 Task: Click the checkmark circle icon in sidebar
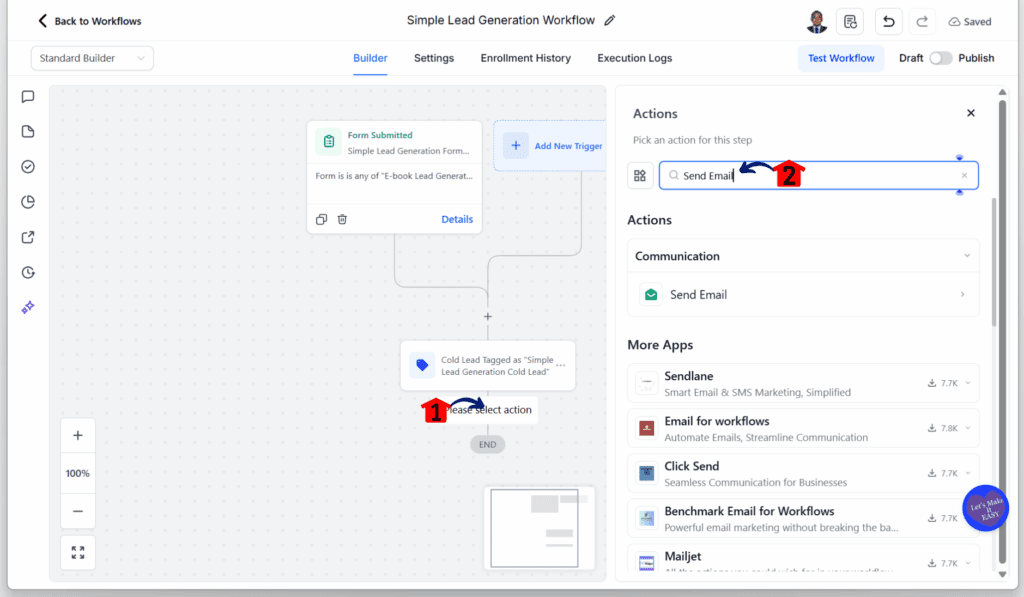(x=27, y=166)
